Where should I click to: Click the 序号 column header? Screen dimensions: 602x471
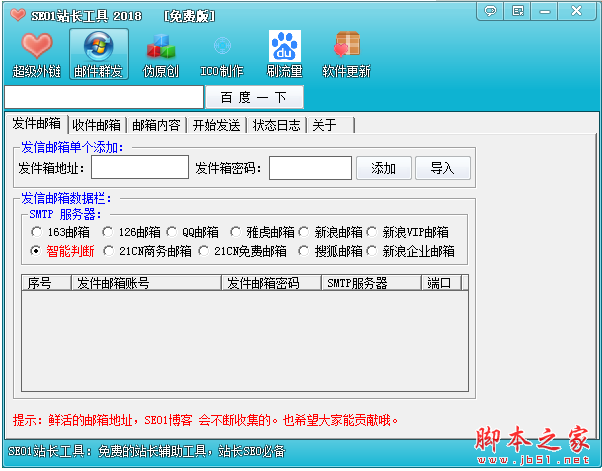(x=46, y=283)
